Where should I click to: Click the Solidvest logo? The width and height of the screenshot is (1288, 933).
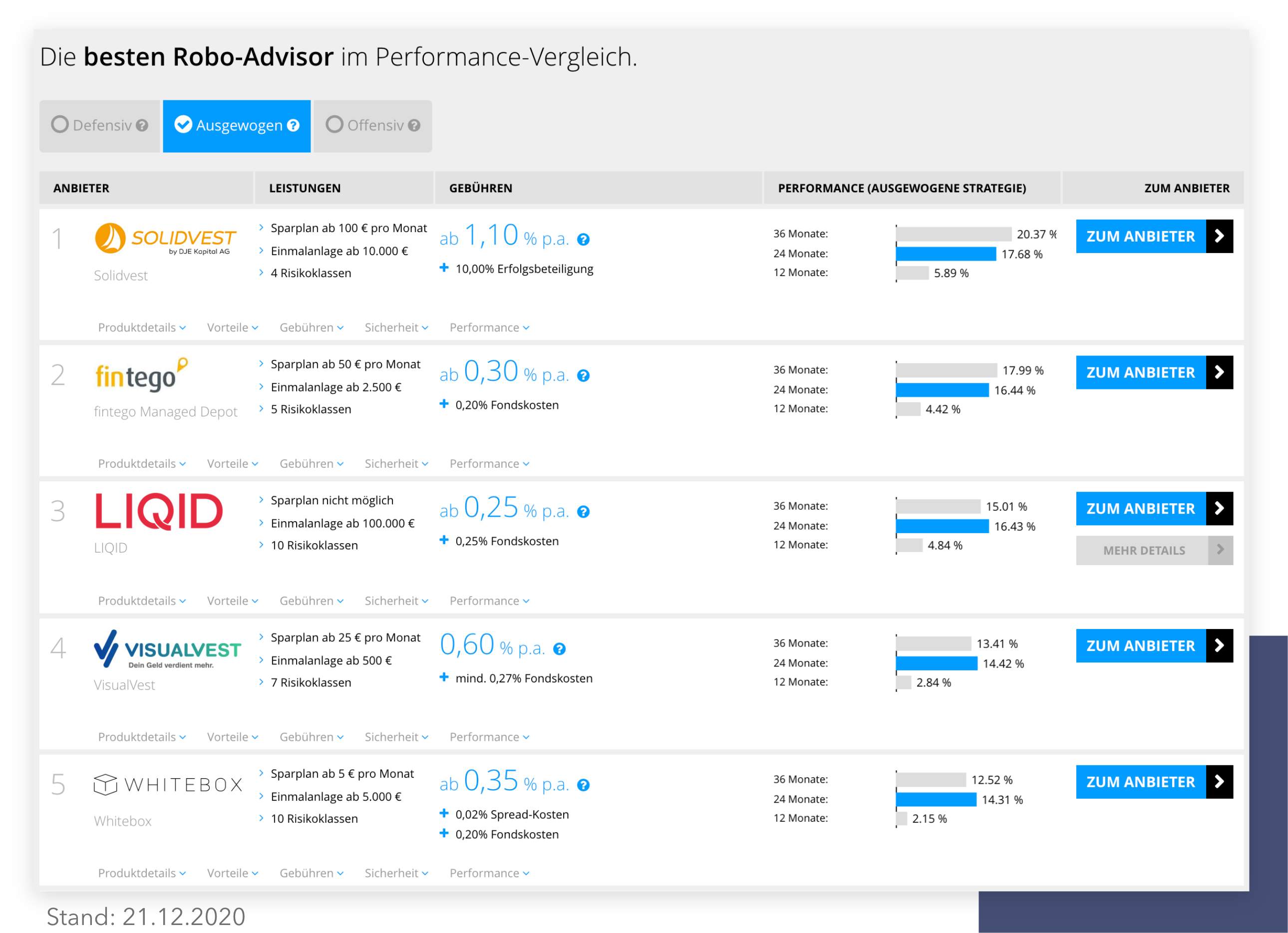[x=165, y=239]
